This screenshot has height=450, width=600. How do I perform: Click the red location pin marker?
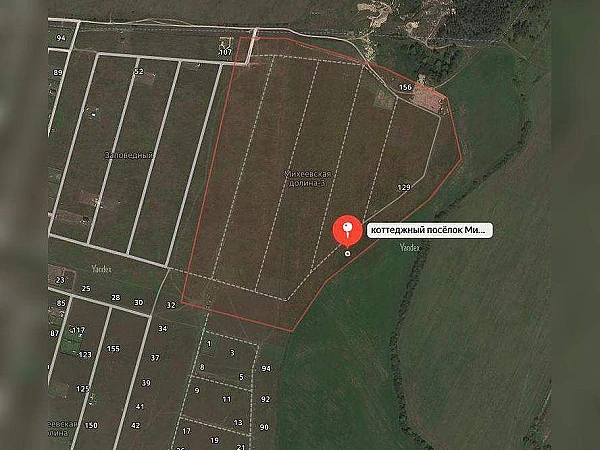point(347,231)
